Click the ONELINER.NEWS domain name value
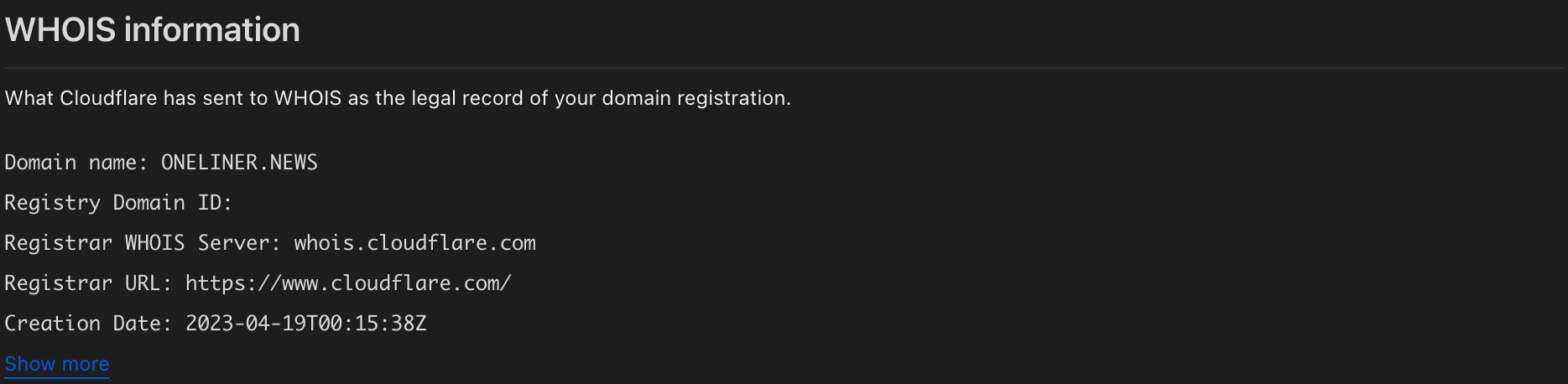The height and width of the screenshot is (384, 1568). (239, 162)
